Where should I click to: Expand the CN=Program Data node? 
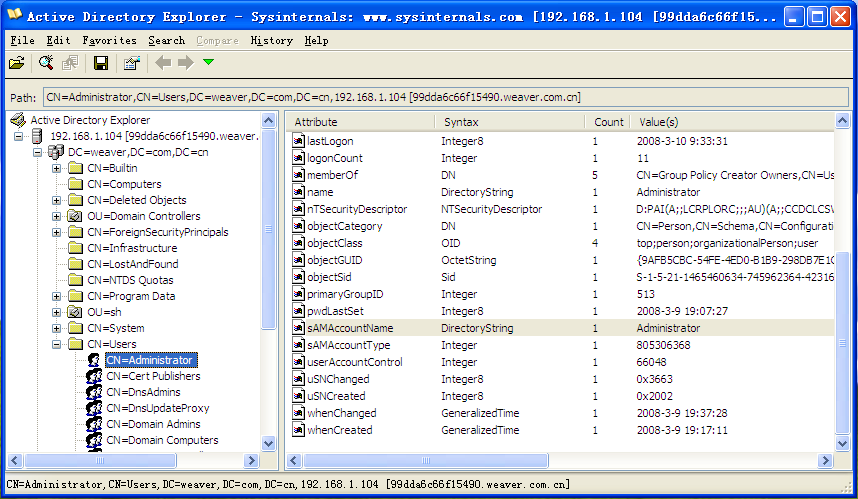56,296
